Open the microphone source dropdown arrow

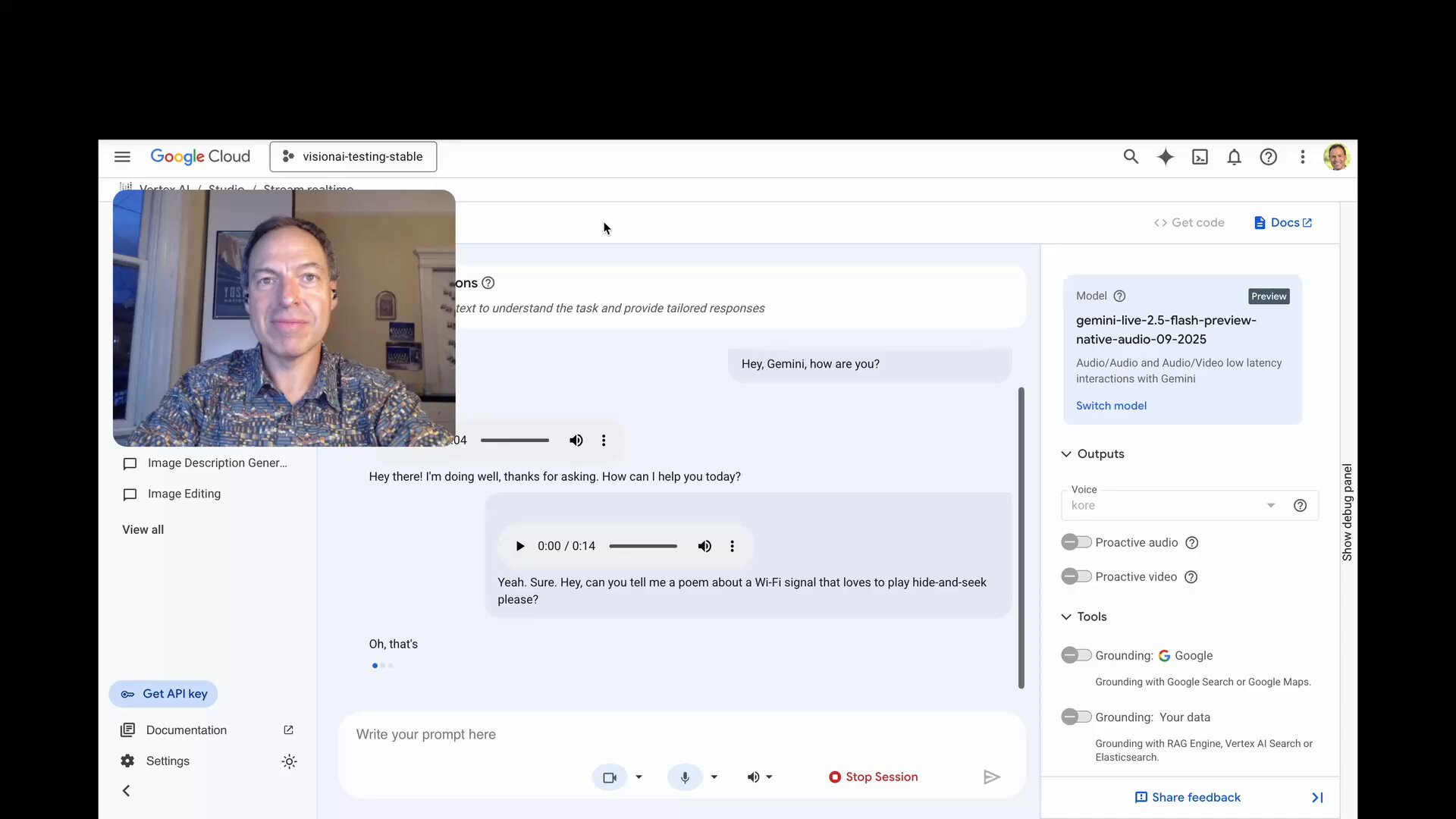pos(714,777)
